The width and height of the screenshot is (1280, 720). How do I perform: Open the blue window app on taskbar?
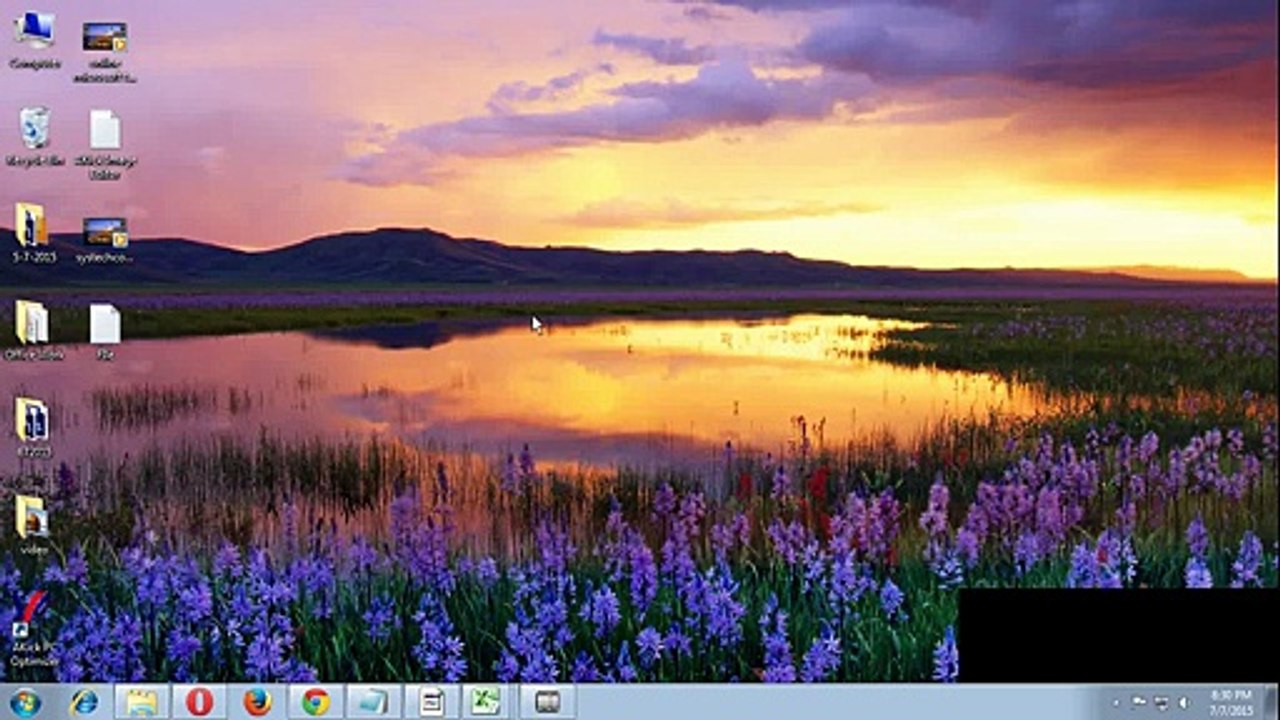374,703
